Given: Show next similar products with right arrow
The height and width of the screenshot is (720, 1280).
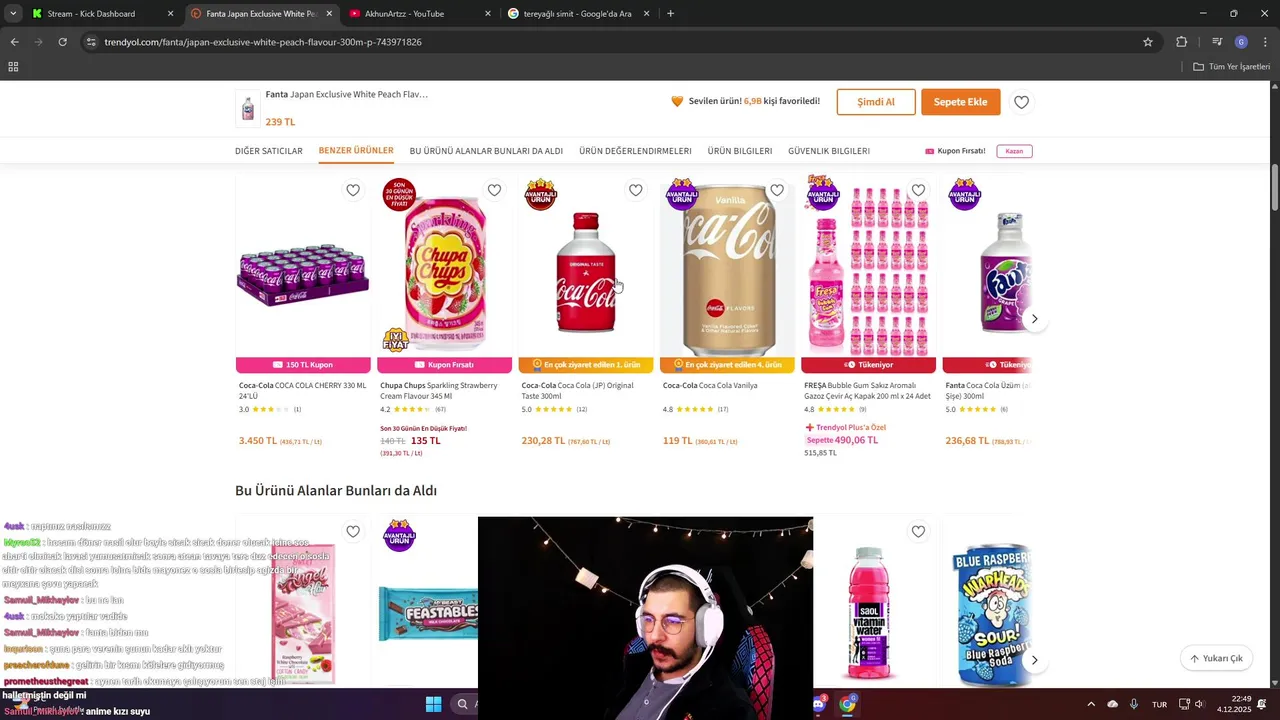Looking at the screenshot, I should pos(1034,319).
